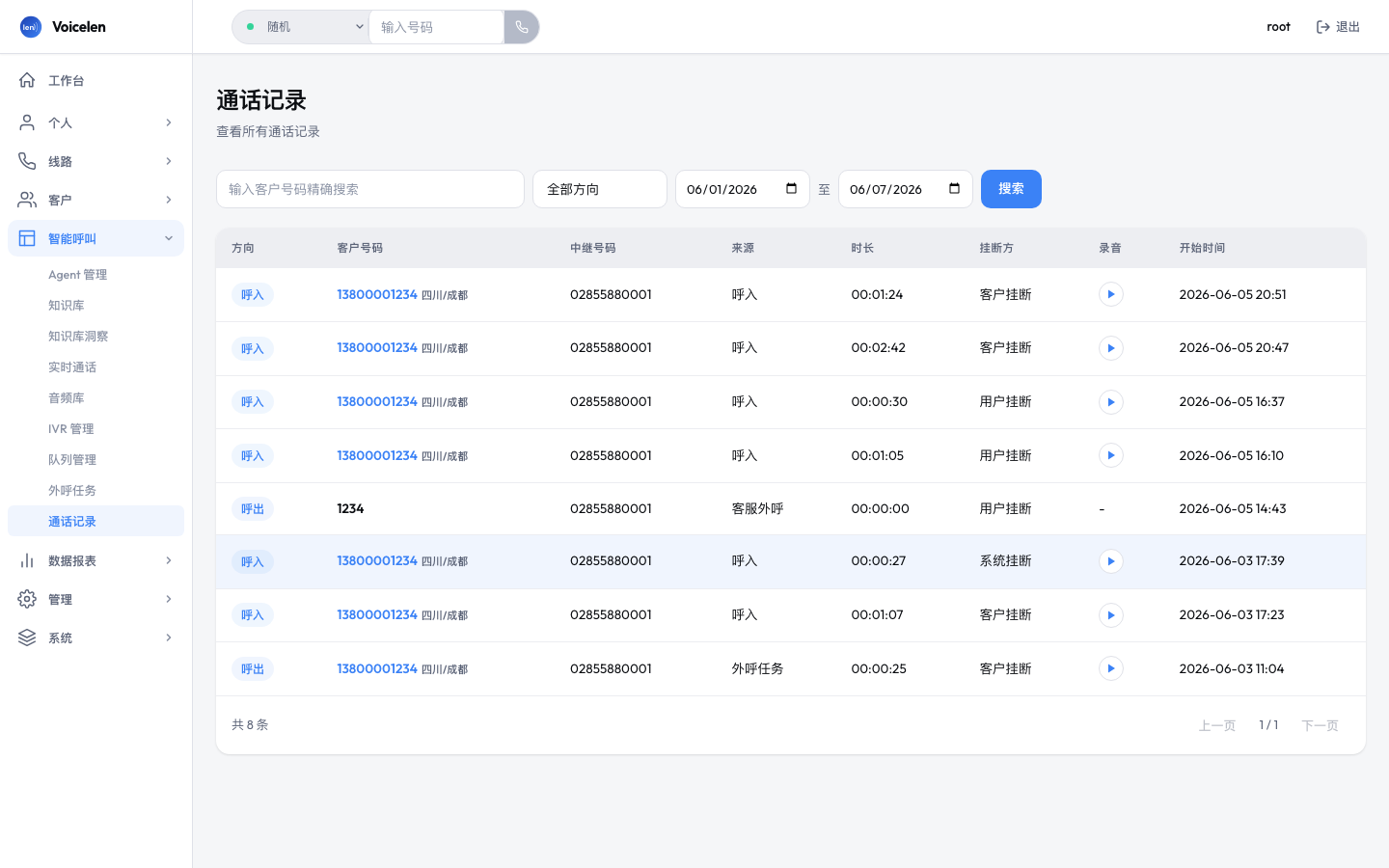Play recording of the 20:47 call

[1111, 348]
